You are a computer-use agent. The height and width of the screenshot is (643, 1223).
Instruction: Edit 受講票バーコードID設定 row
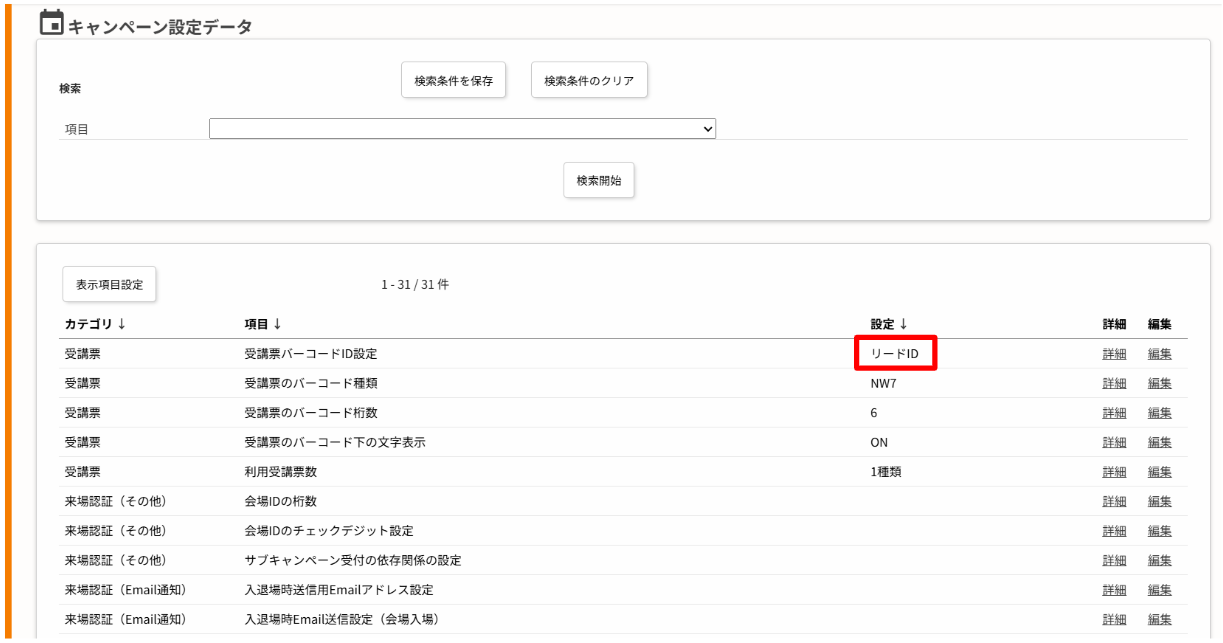1160,354
